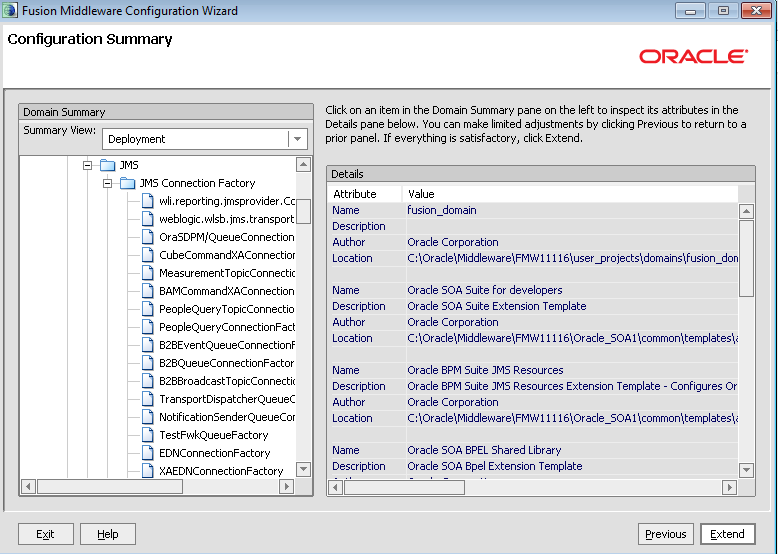Click the file icon next to TestFwkQueueFactory

pyautogui.click(x=147, y=435)
